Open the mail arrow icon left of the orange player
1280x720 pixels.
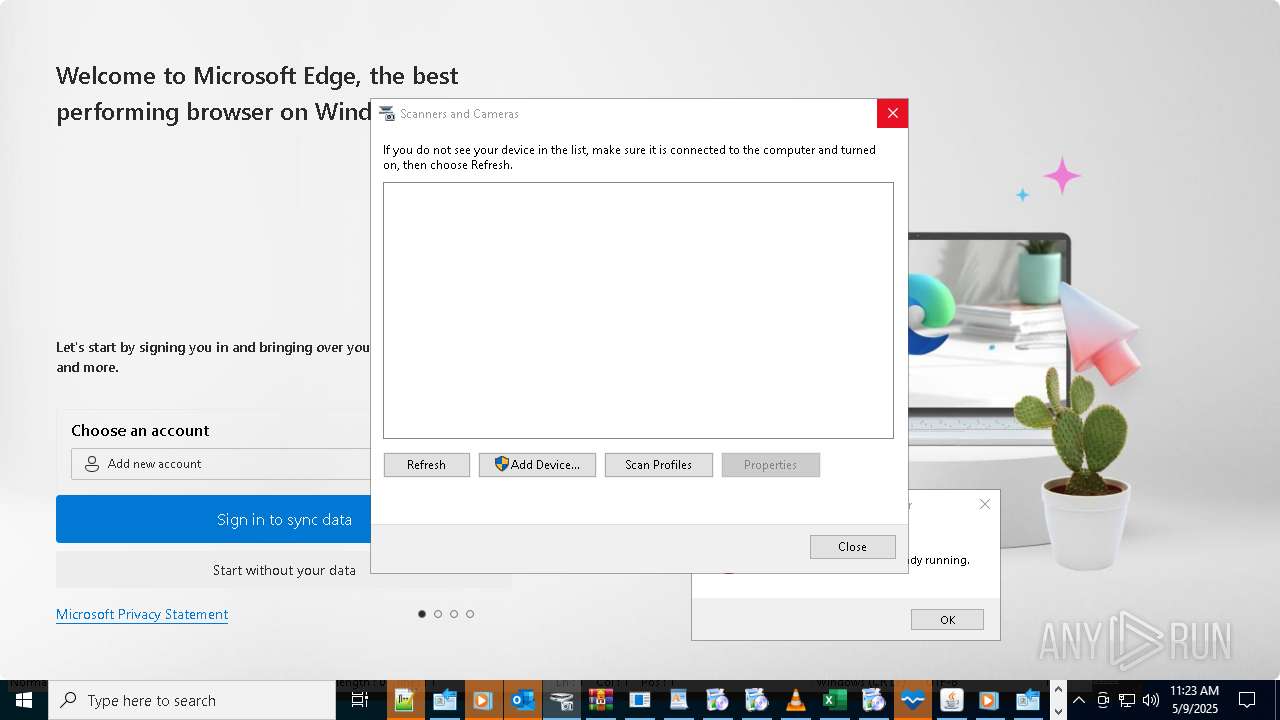tap(444, 700)
